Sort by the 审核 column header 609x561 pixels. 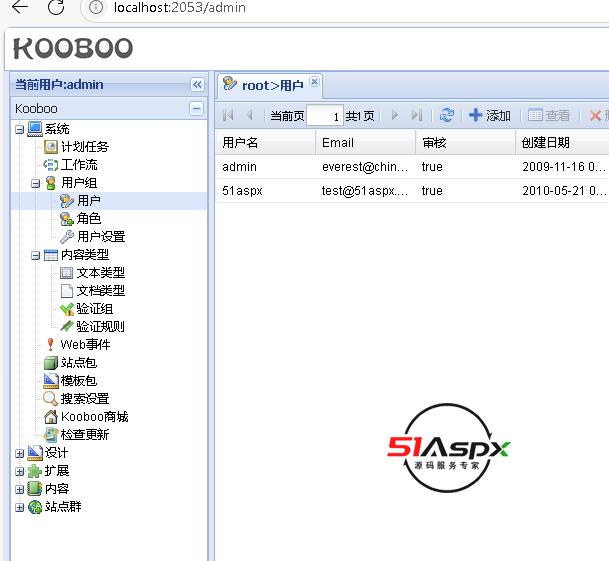click(x=465, y=143)
